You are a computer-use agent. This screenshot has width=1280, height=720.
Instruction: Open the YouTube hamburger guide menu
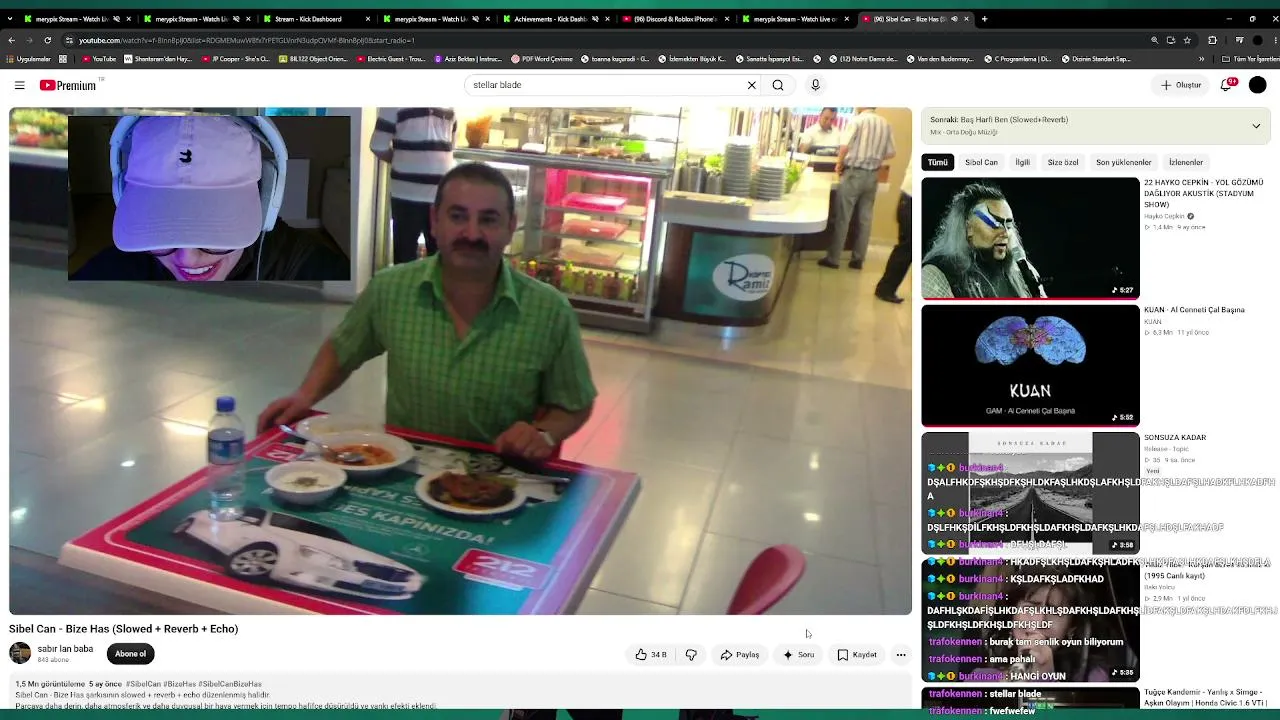coord(19,85)
